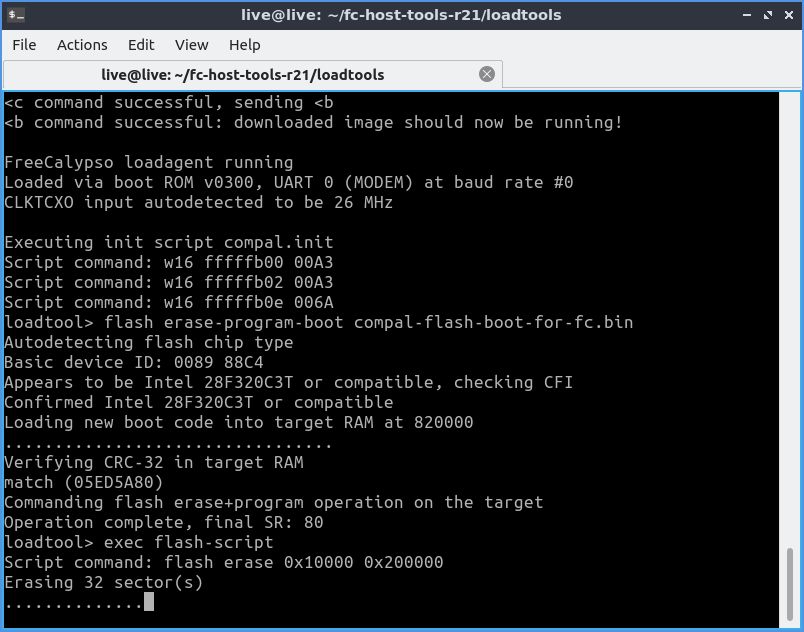Screen dimensions: 804x632
Task: Open the File menu
Action: click(x=24, y=45)
